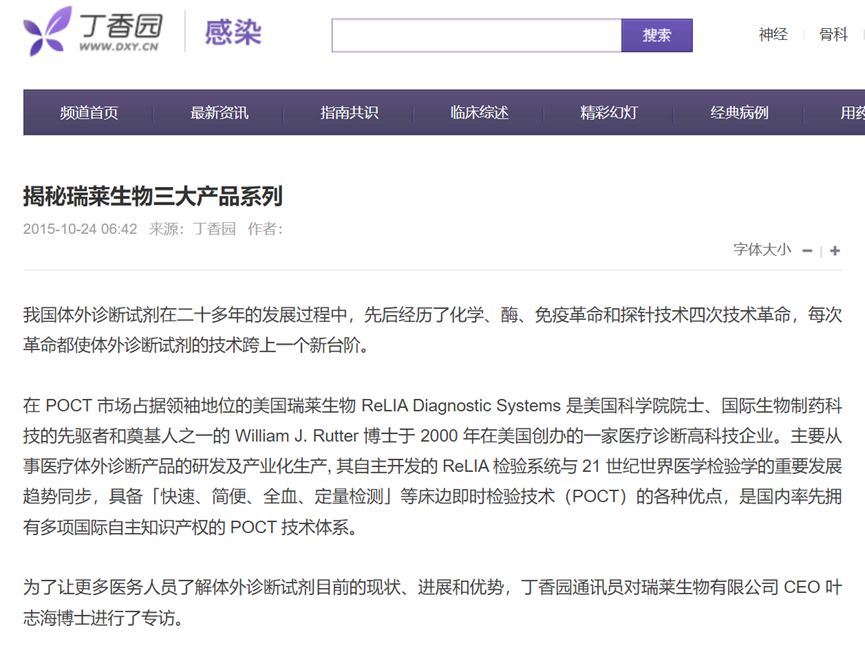
Task: Click the source text 来源：丁香园
Action: (192, 229)
